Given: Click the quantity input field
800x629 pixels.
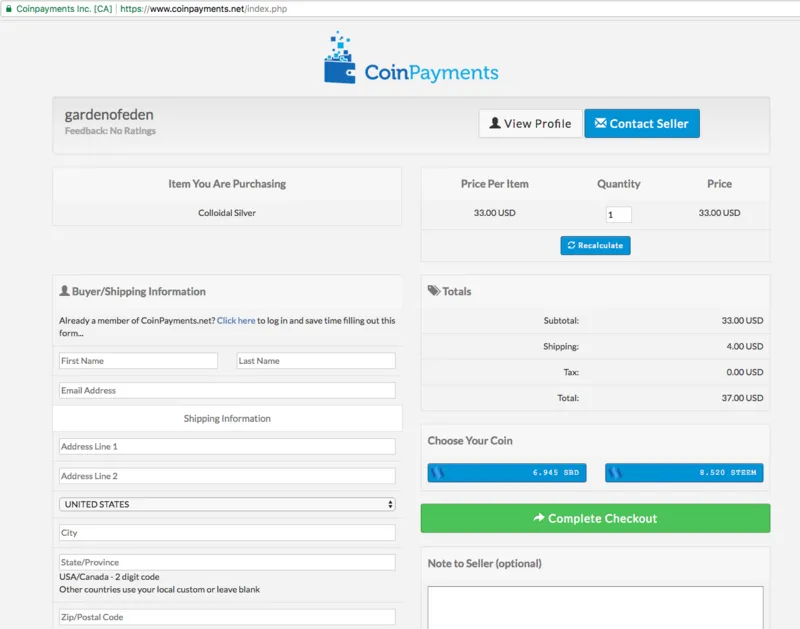Looking at the screenshot, I should coord(618,215).
